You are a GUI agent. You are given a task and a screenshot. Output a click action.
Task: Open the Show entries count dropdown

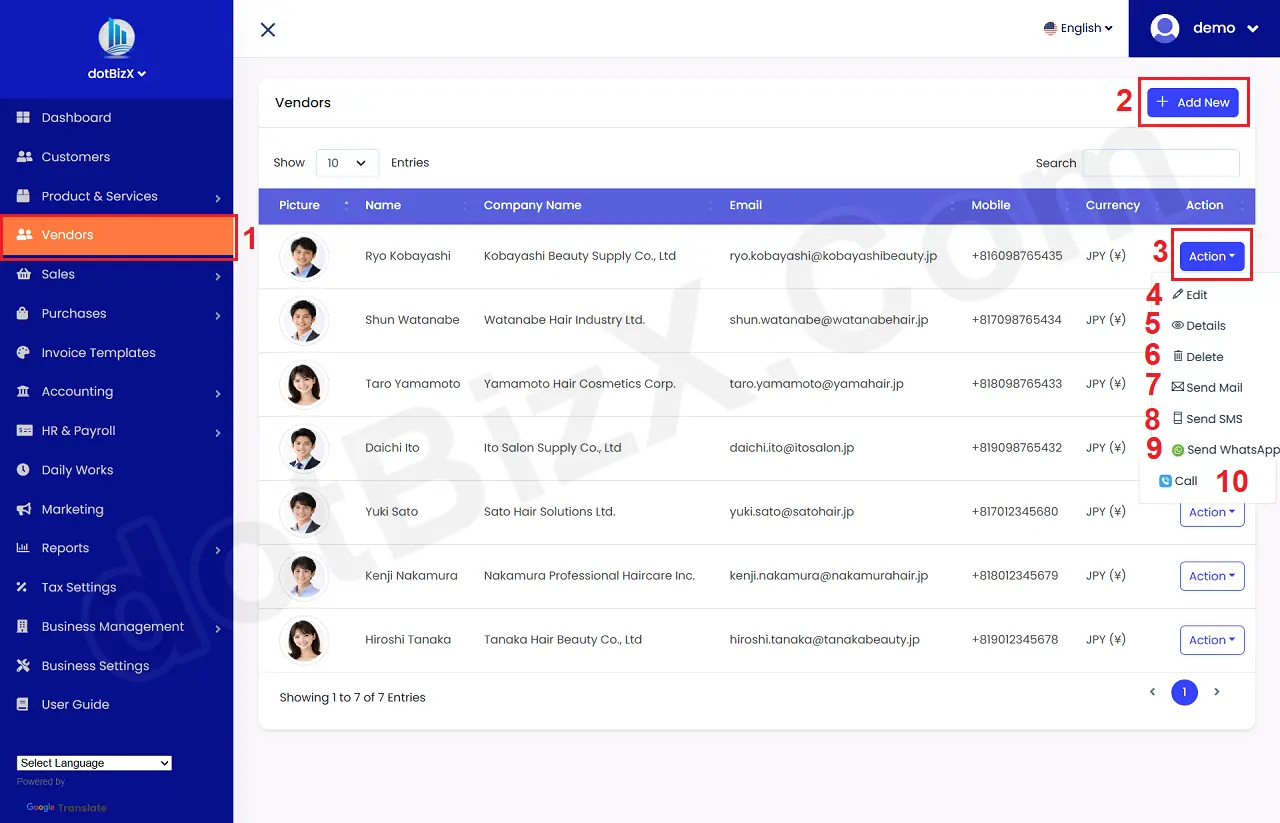click(347, 162)
